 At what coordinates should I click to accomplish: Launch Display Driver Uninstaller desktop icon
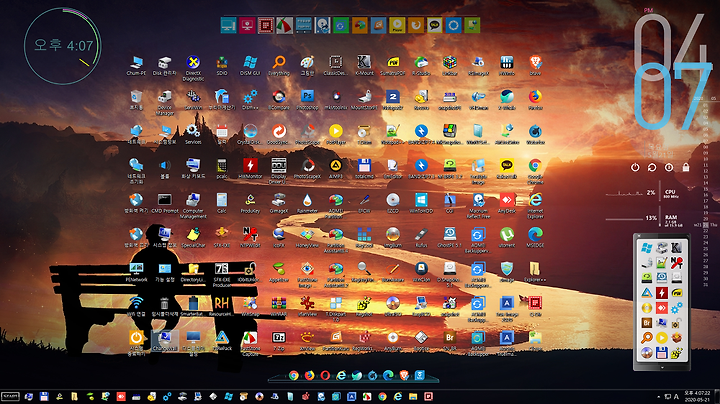click(279, 171)
